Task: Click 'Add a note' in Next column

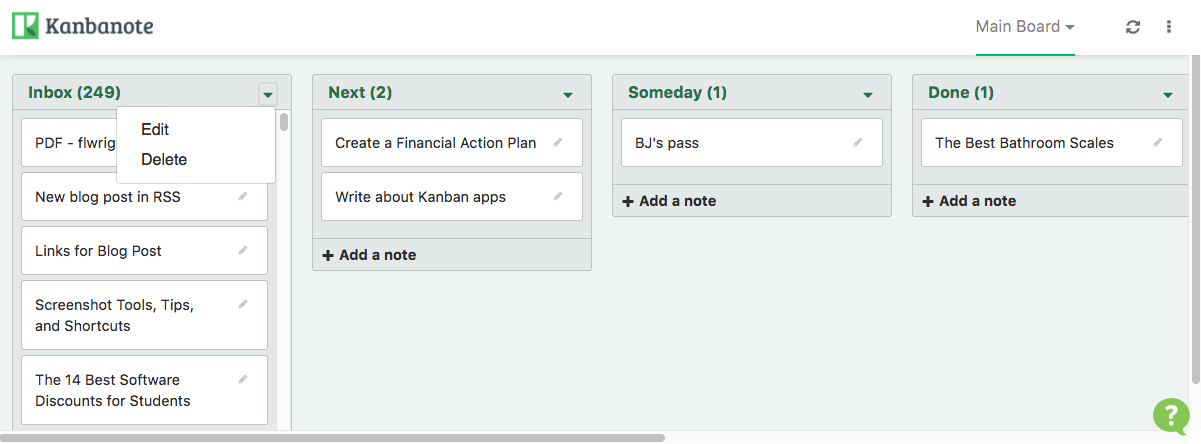Action: 369,255
